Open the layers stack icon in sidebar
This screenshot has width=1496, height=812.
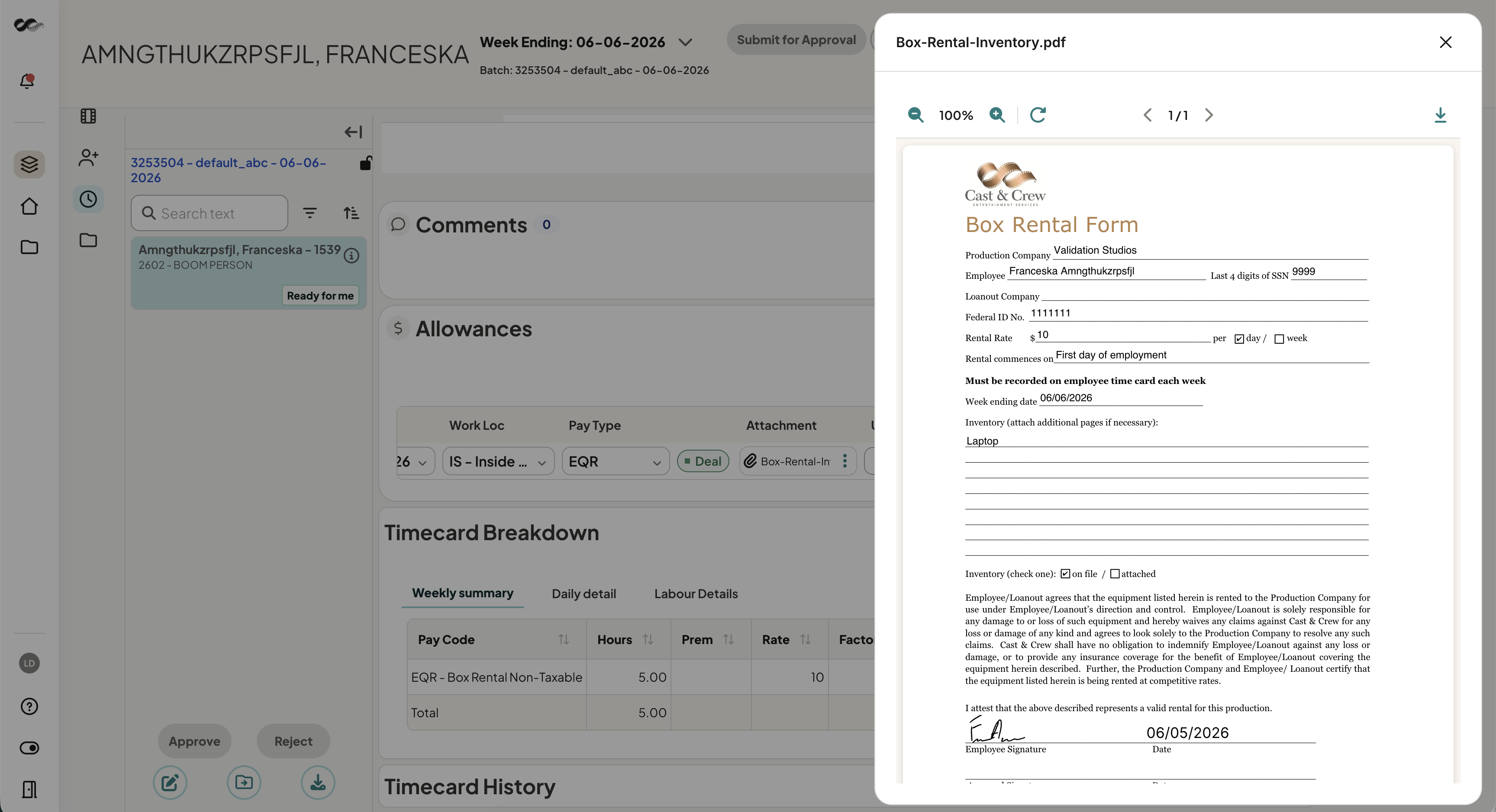pos(29,164)
